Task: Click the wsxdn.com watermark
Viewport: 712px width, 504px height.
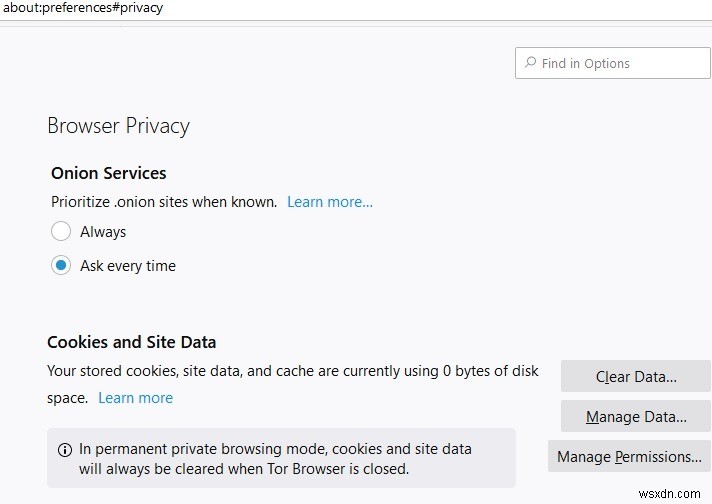Action: pos(669,494)
